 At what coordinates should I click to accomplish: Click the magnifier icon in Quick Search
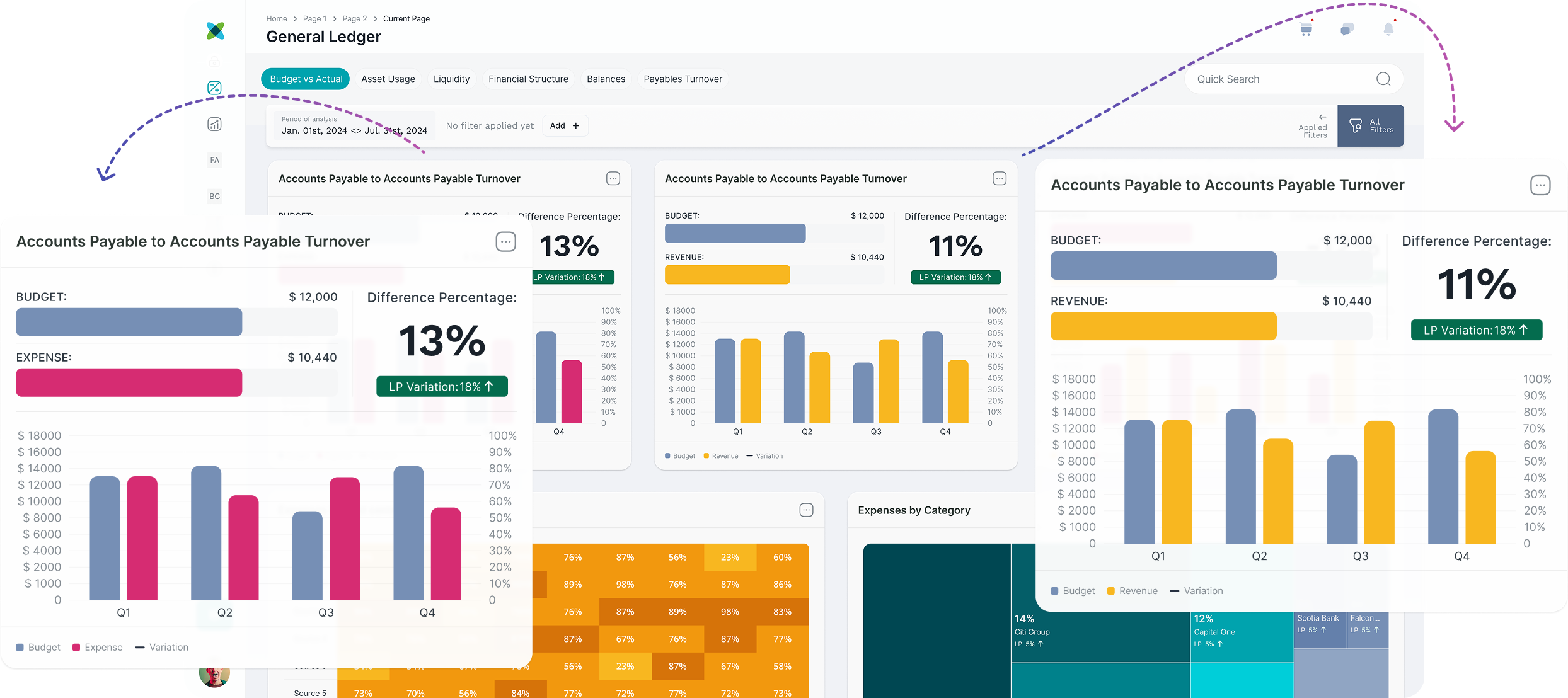tap(1383, 79)
